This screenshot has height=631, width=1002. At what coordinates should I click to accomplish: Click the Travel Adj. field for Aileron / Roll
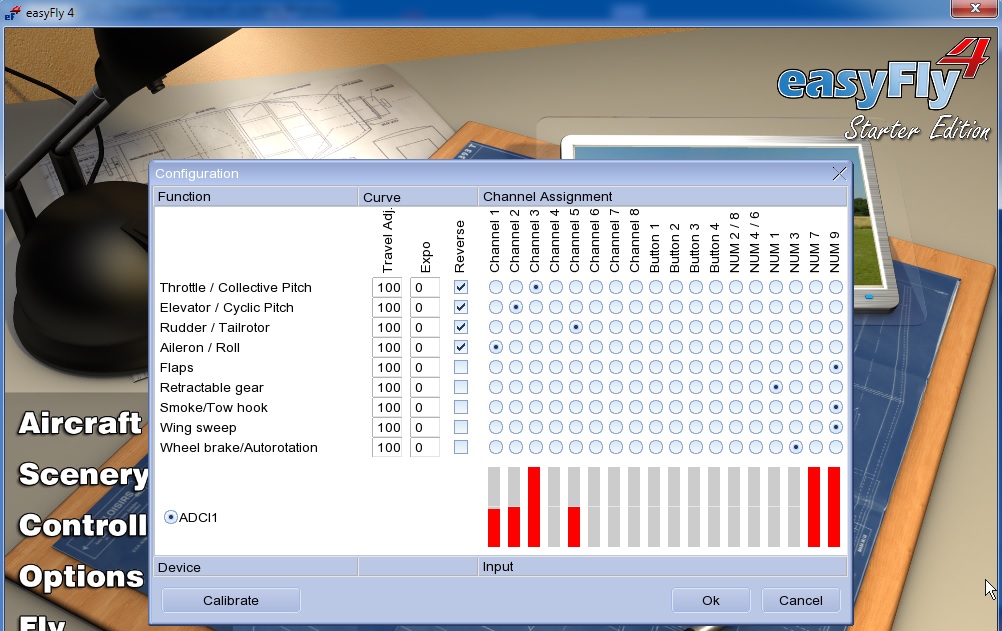(x=387, y=347)
